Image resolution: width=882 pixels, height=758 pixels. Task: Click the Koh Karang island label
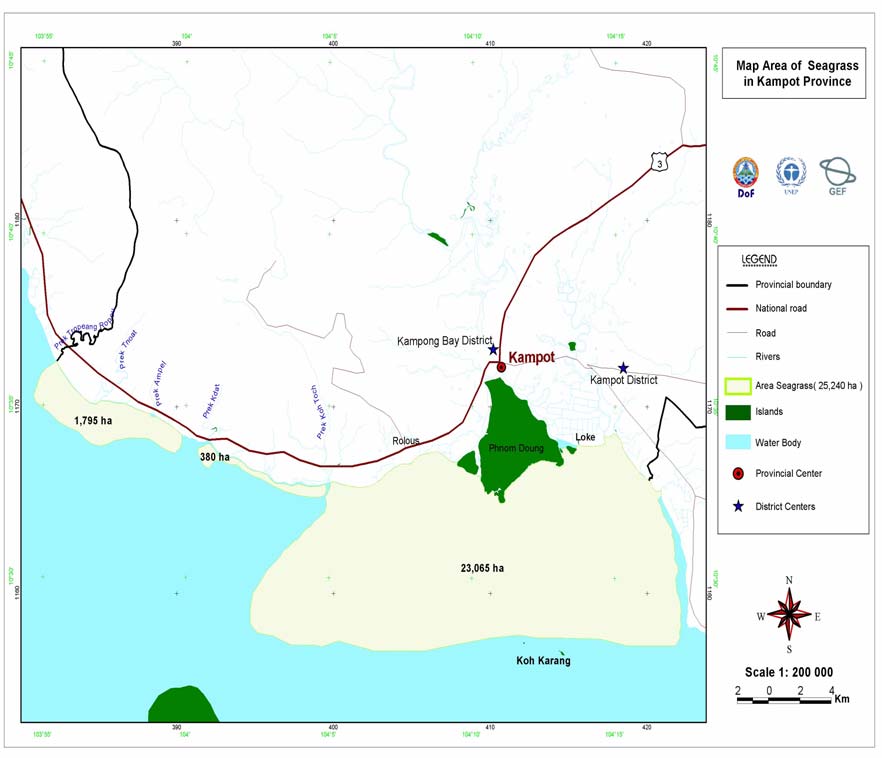543,661
